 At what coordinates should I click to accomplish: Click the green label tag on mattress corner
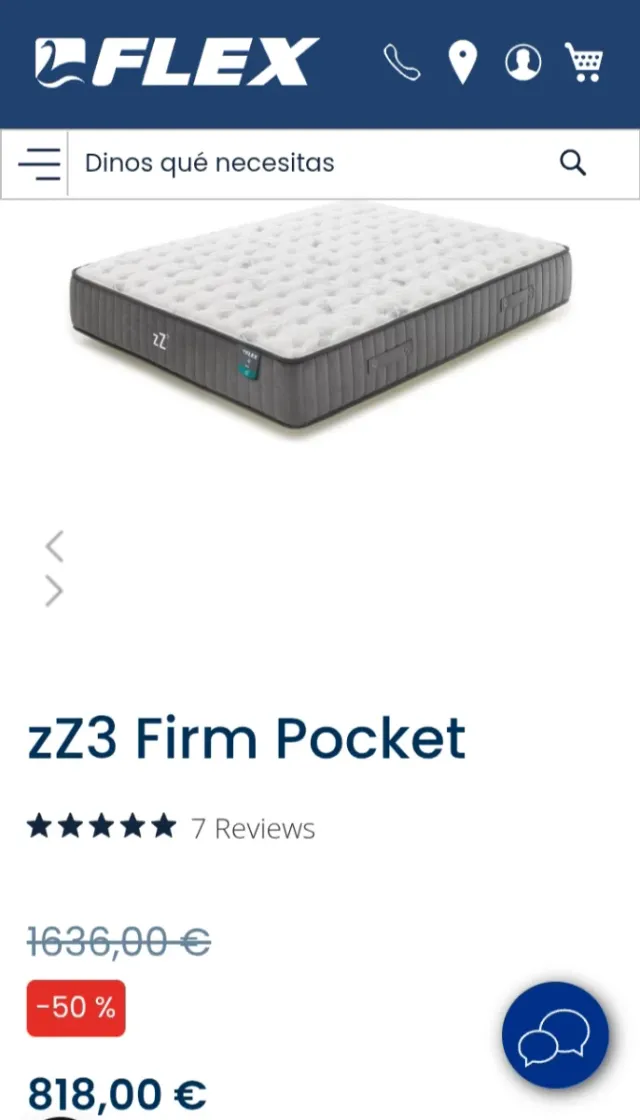point(249,364)
